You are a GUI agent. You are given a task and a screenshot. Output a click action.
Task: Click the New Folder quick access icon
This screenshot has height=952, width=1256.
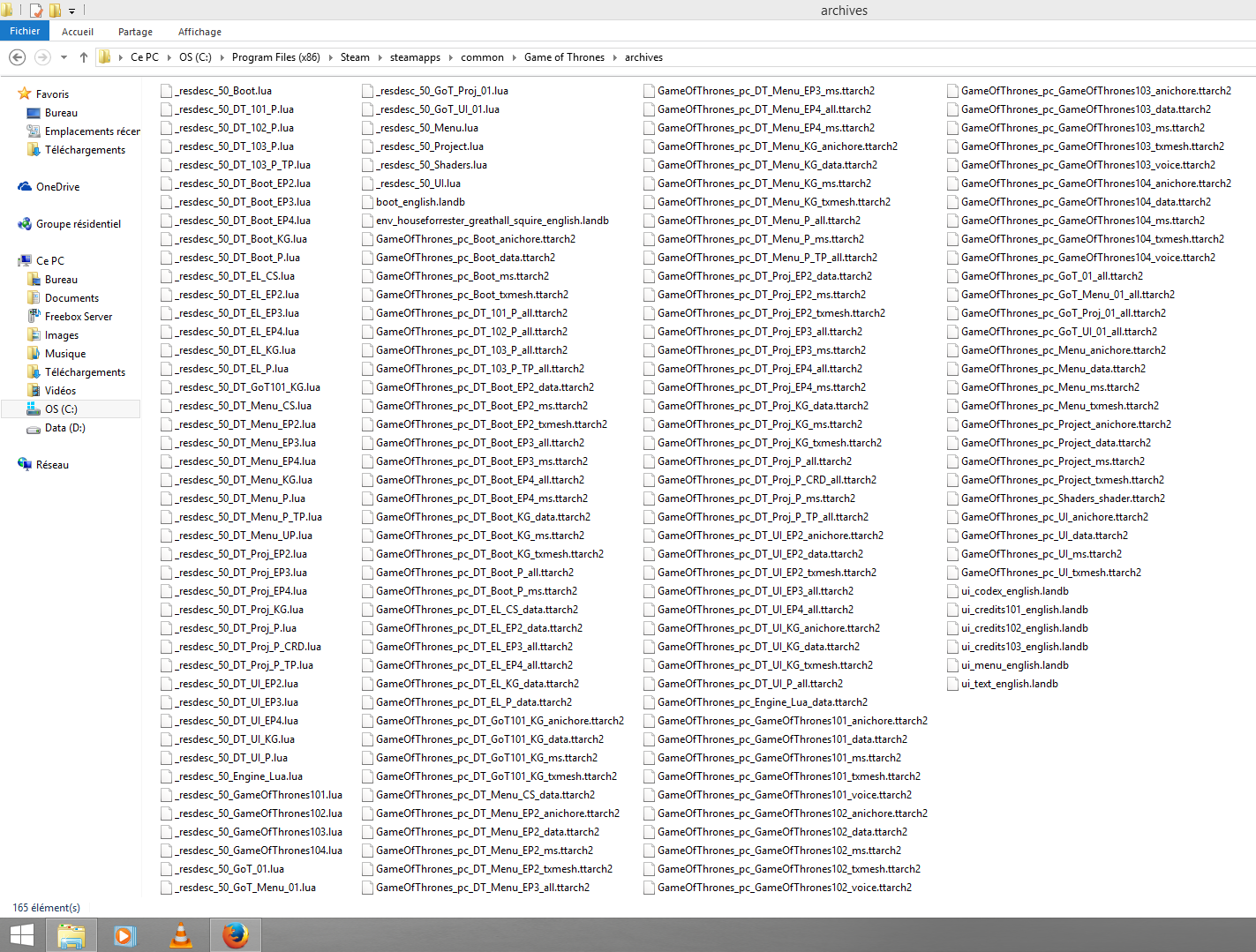tap(55, 11)
